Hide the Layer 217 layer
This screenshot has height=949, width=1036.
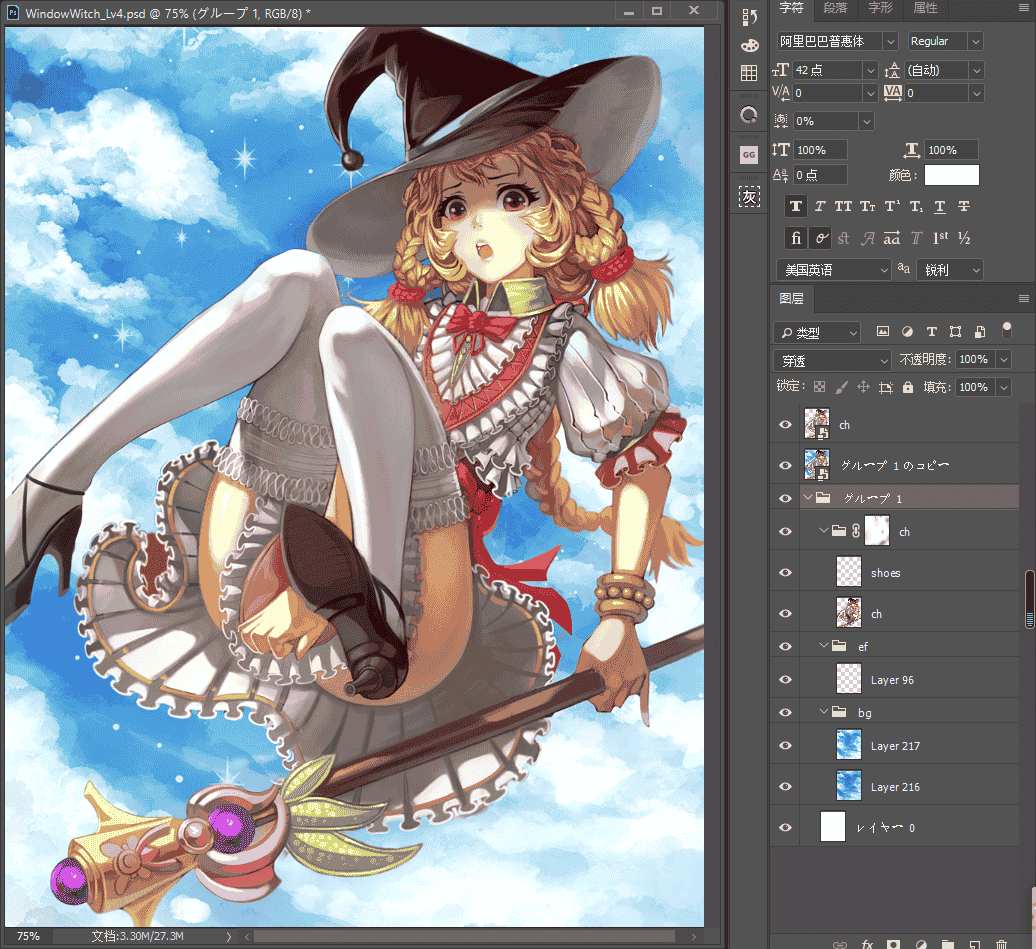[785, 745]
